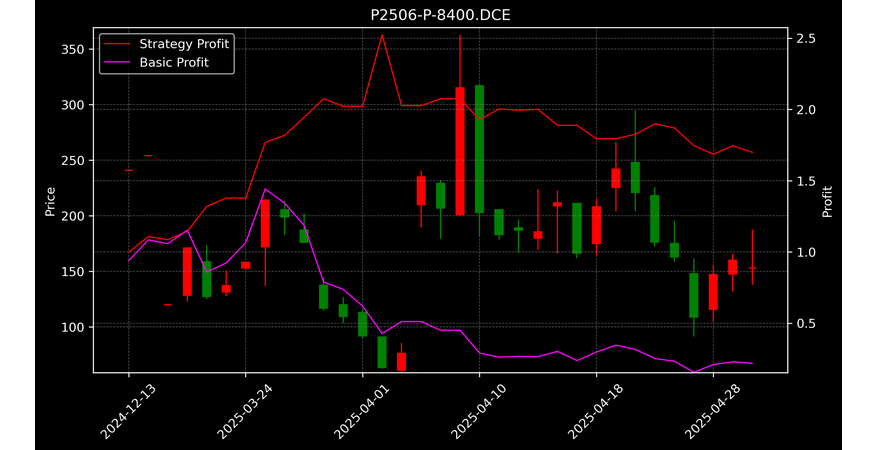This screenshot has width=878, height=450.
Task: Click the Strategy Profit peak near 2025-04-01
Action: click(382, 35)
